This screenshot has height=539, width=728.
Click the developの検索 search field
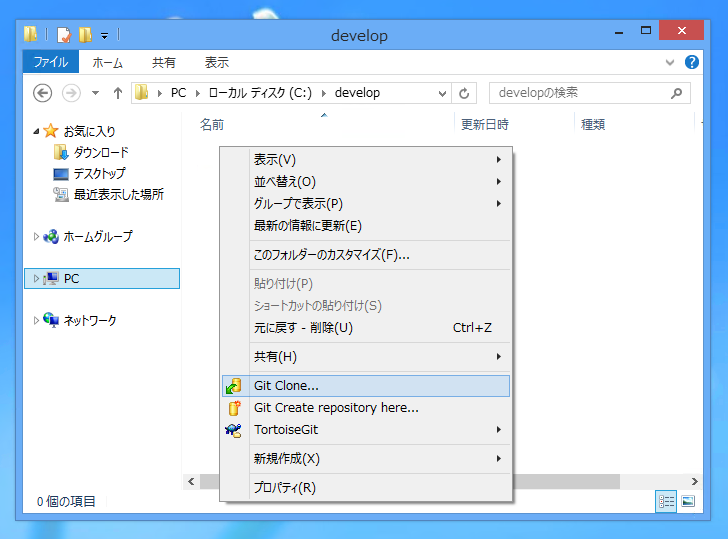[590, 93]
